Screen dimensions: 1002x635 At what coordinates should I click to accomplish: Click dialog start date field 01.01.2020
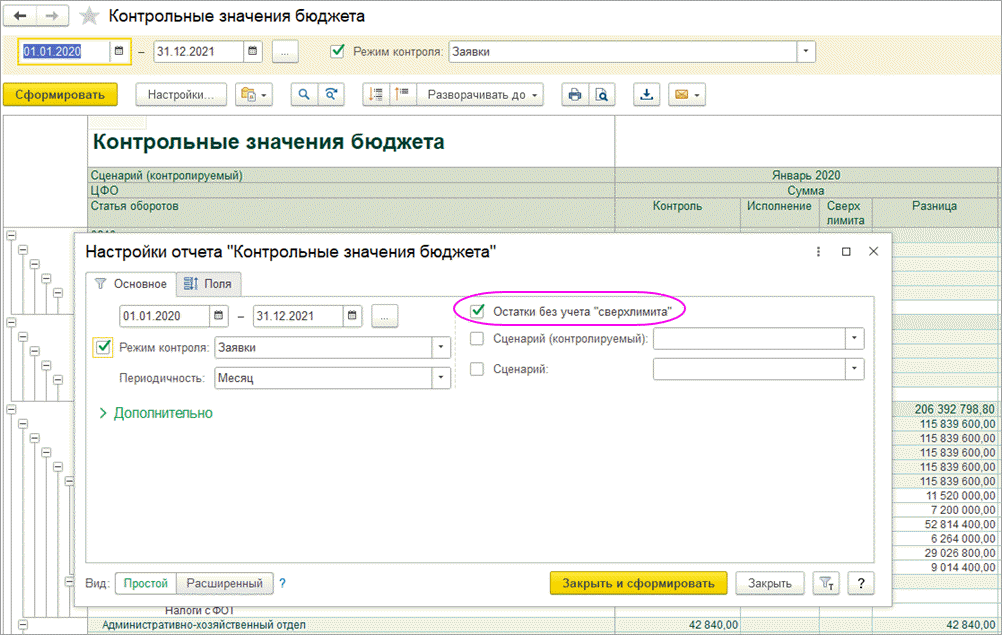pos(165,316)
